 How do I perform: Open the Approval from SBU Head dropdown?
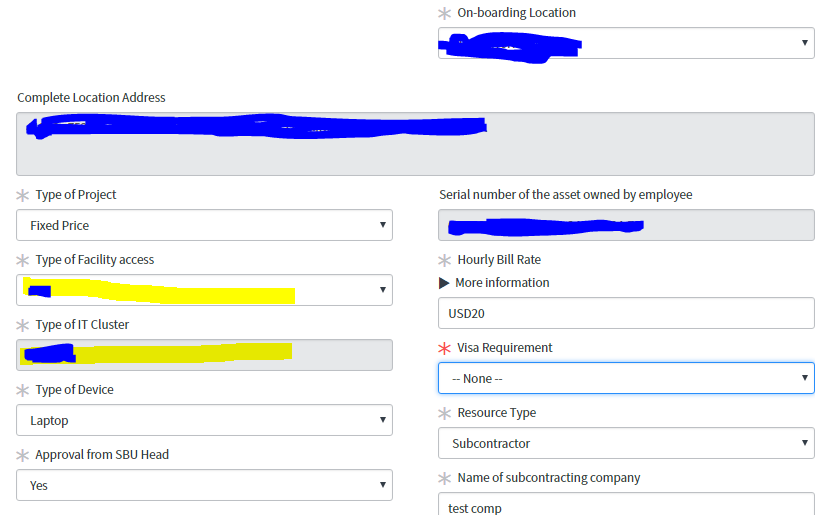pyautogui.click(x=204, y=485)
